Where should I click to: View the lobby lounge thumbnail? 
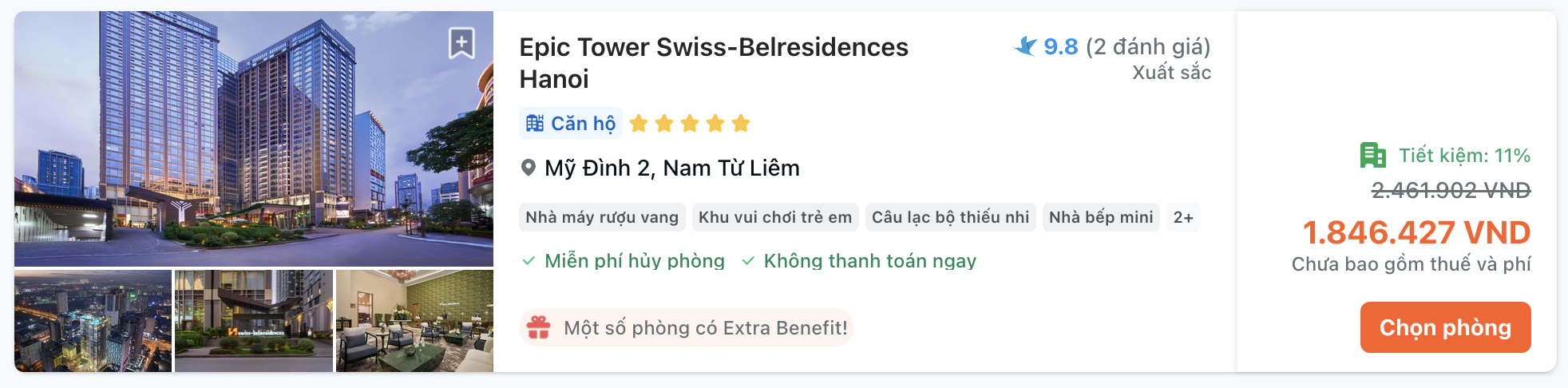coord(414,321)
